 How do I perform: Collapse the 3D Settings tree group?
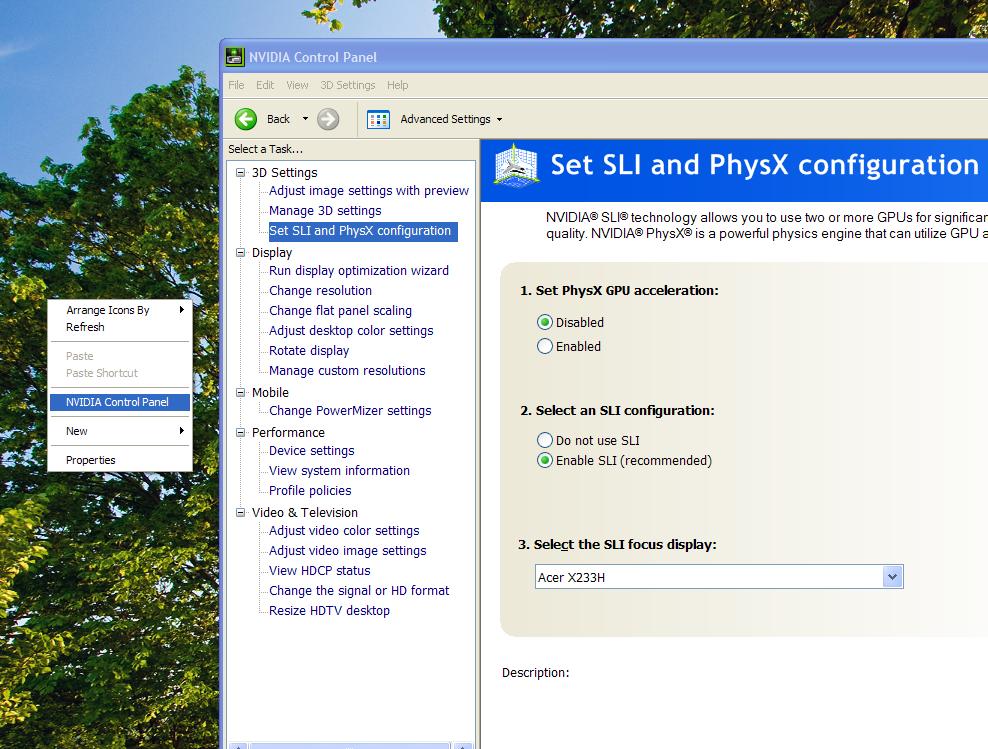(240, 172)
